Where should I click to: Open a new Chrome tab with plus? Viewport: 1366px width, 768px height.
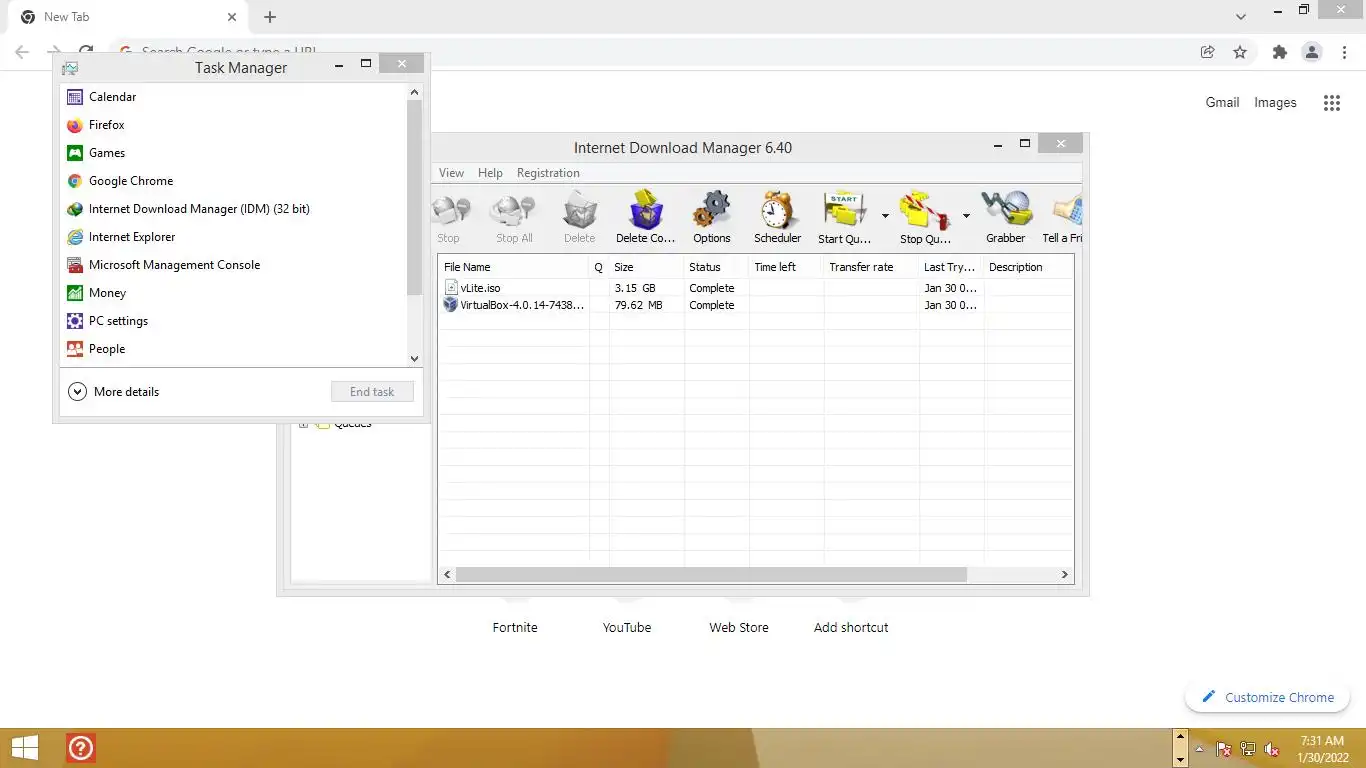pos(270,17)
